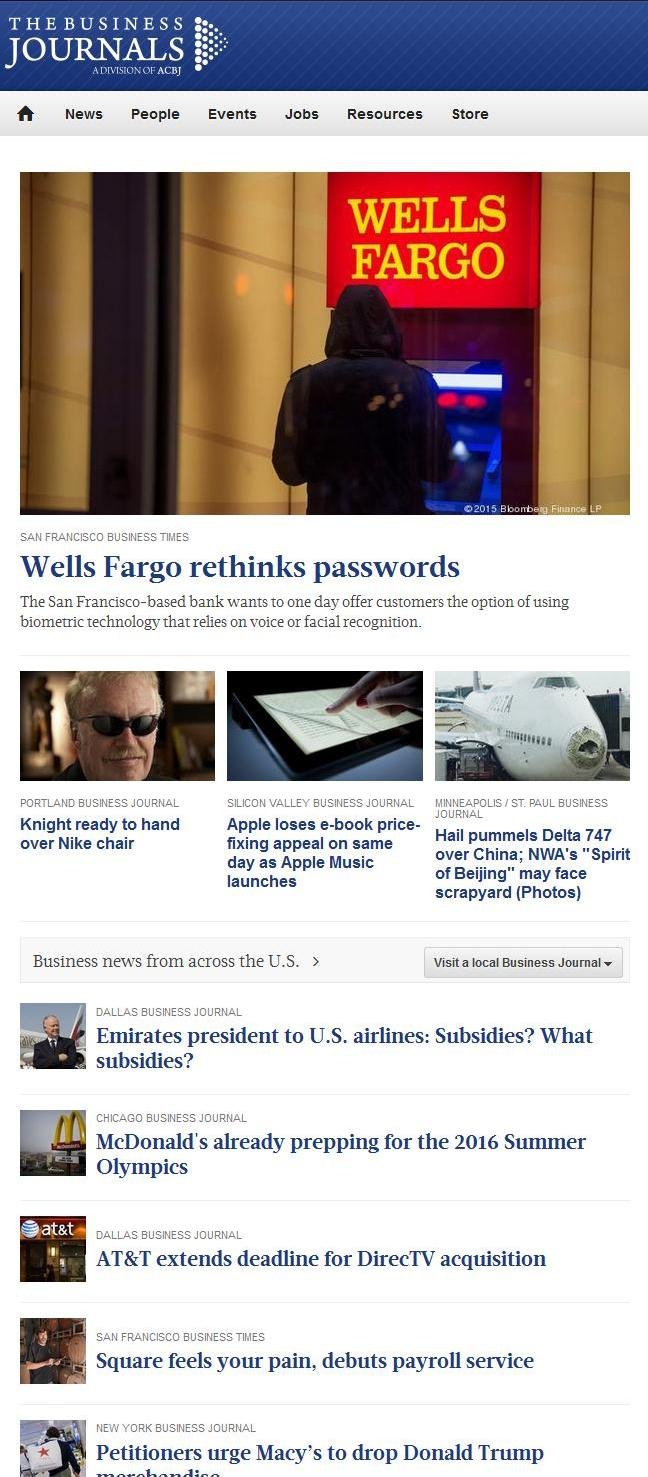Open Square debuts payroll service article
648x1477 pixels.
pyautogui.click(x=315, y=1361)
